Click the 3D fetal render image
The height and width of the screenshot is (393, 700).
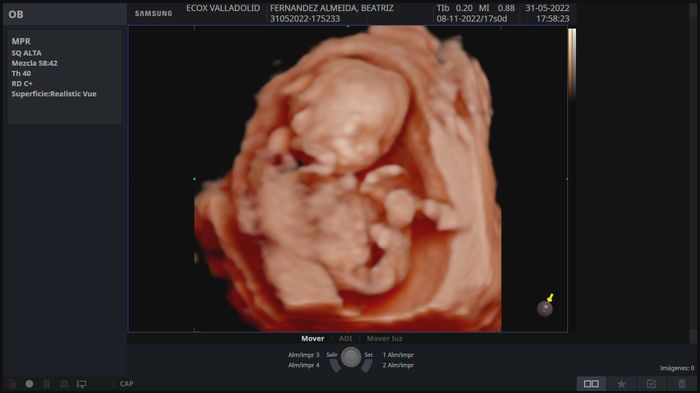pos(348,179)
